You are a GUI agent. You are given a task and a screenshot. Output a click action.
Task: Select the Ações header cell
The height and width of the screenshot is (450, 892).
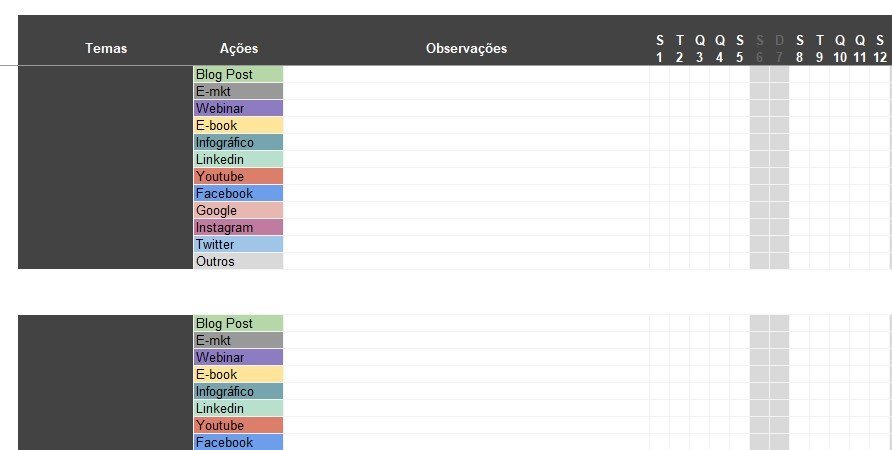[238, 48]
